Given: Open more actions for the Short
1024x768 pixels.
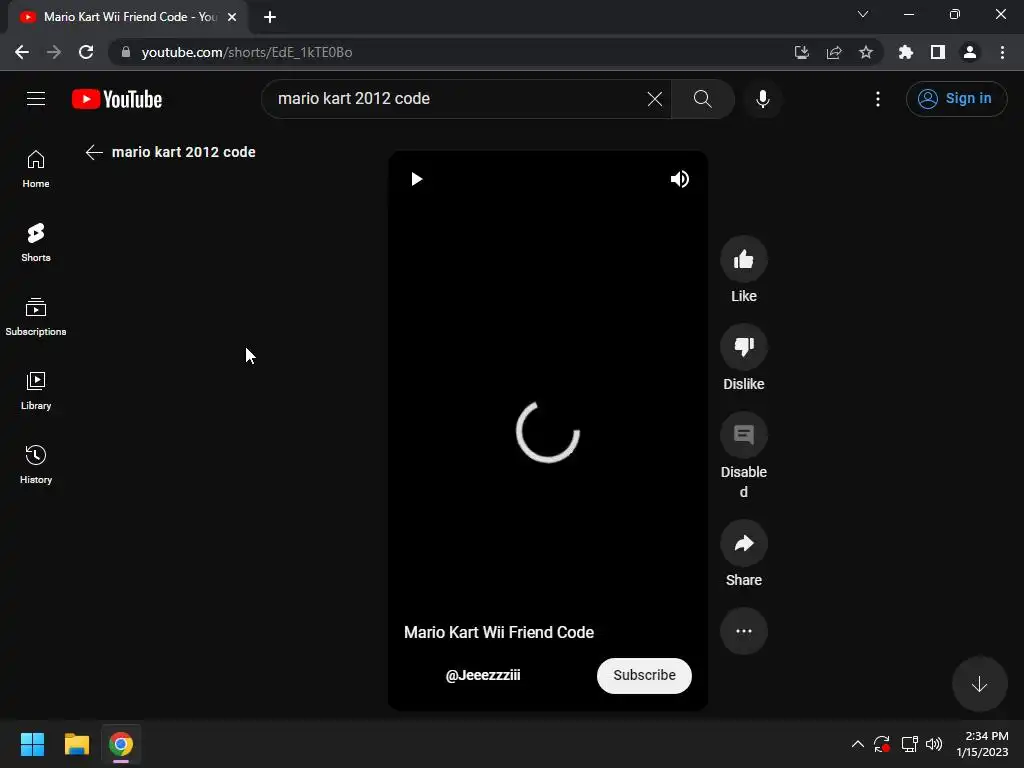Looking at the screenshot, I should [x=743, y=631].
